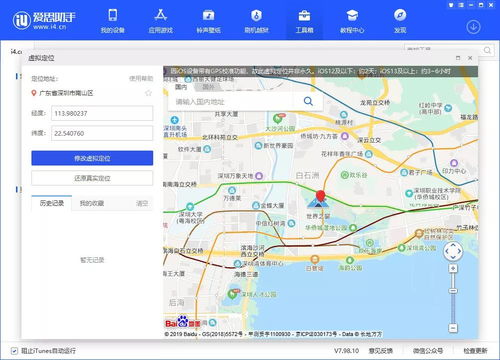This screenshot has width=500, height=360.
Task: Click the 深圳大学 marker on the map
Action: click(x=190, y=206)
